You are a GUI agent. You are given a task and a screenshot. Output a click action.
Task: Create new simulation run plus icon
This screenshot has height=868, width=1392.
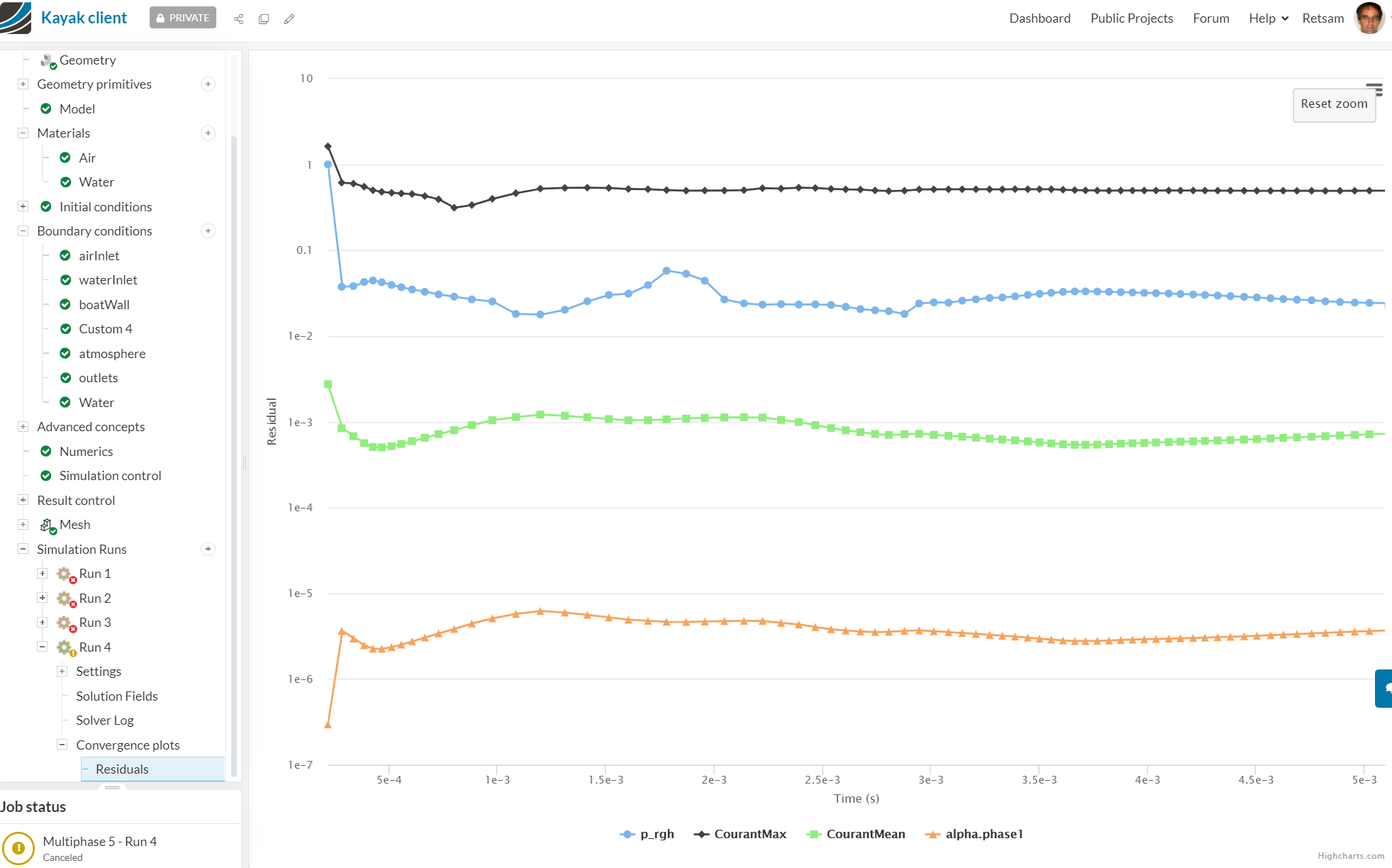208,549
